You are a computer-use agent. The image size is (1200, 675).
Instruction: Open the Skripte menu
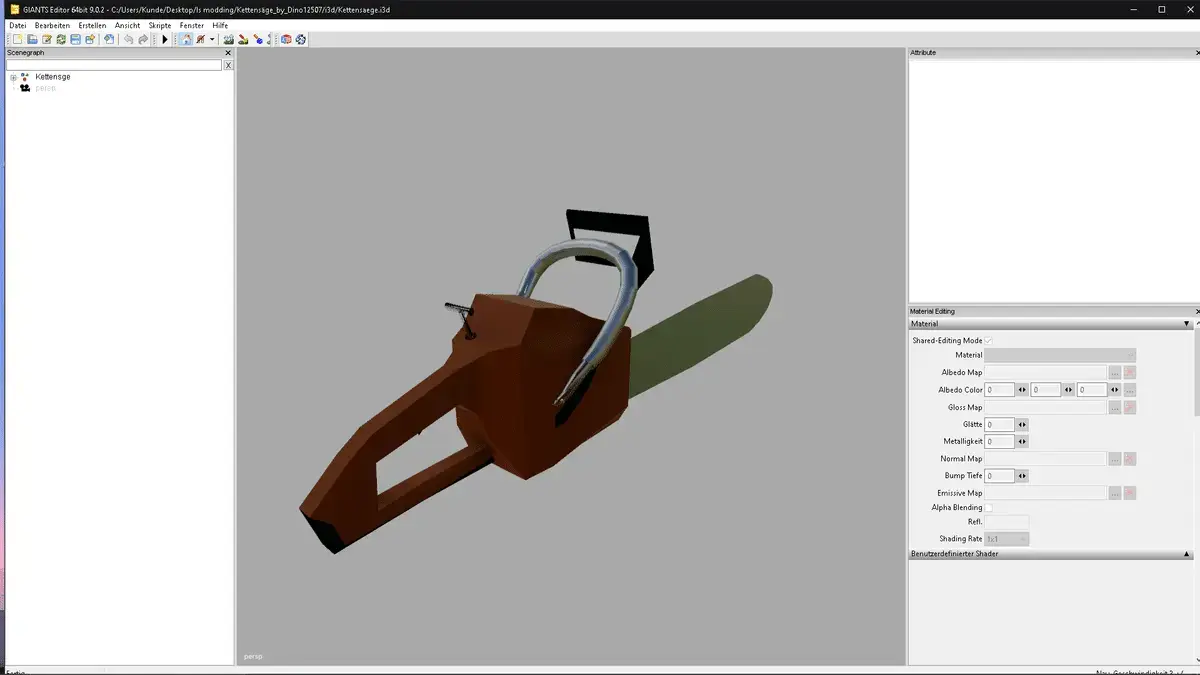pyautogui.click(x=159, y=25)
